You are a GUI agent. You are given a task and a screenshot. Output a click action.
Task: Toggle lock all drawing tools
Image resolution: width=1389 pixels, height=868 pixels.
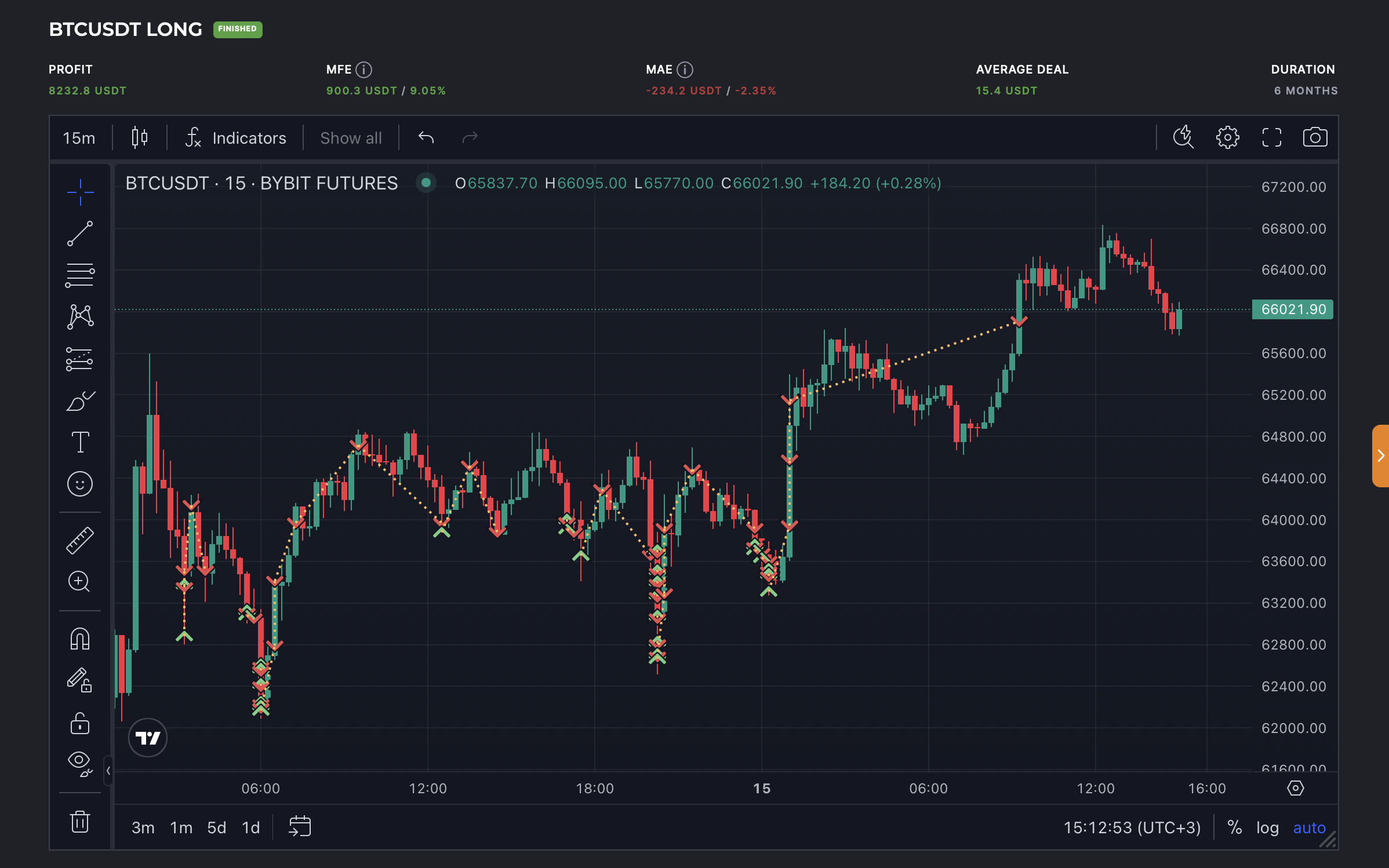pyautogui.click(x=80, y=723)
